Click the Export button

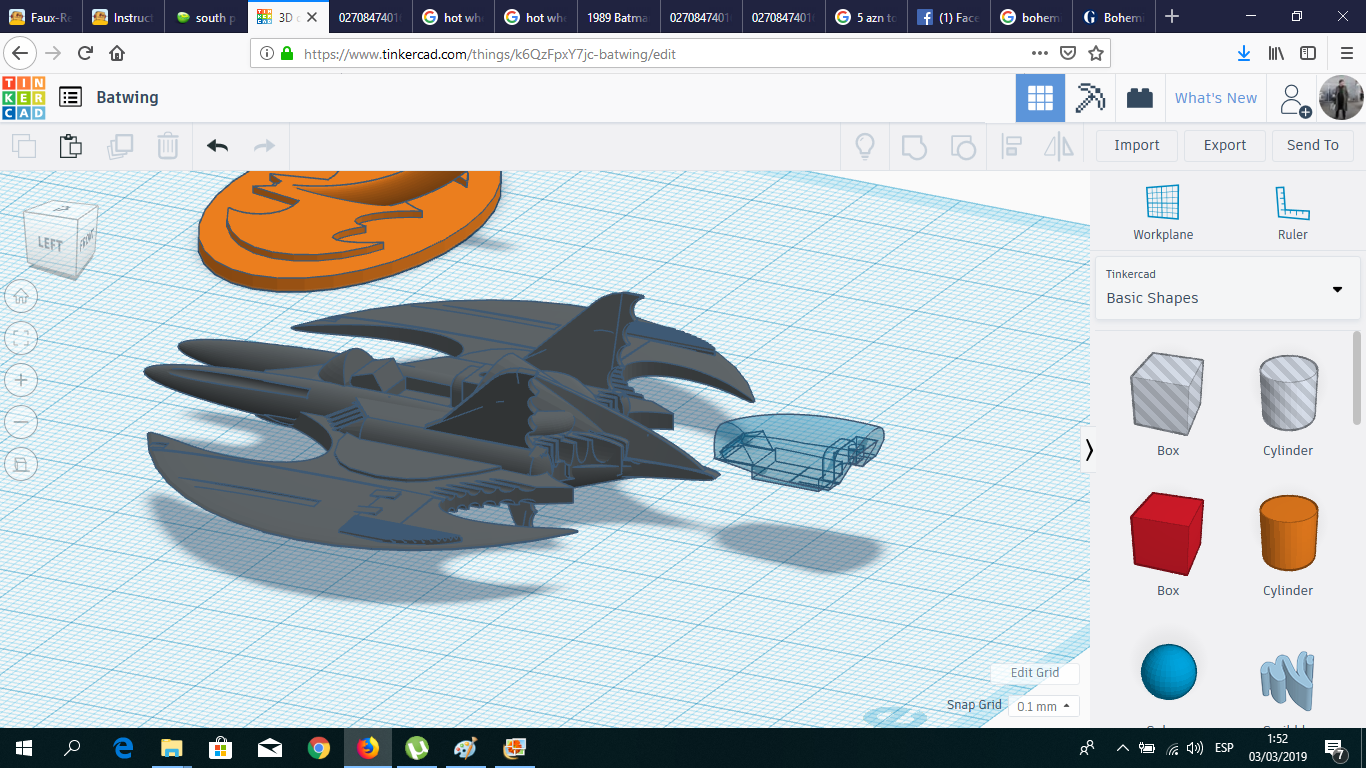[x=1225, y=146]
